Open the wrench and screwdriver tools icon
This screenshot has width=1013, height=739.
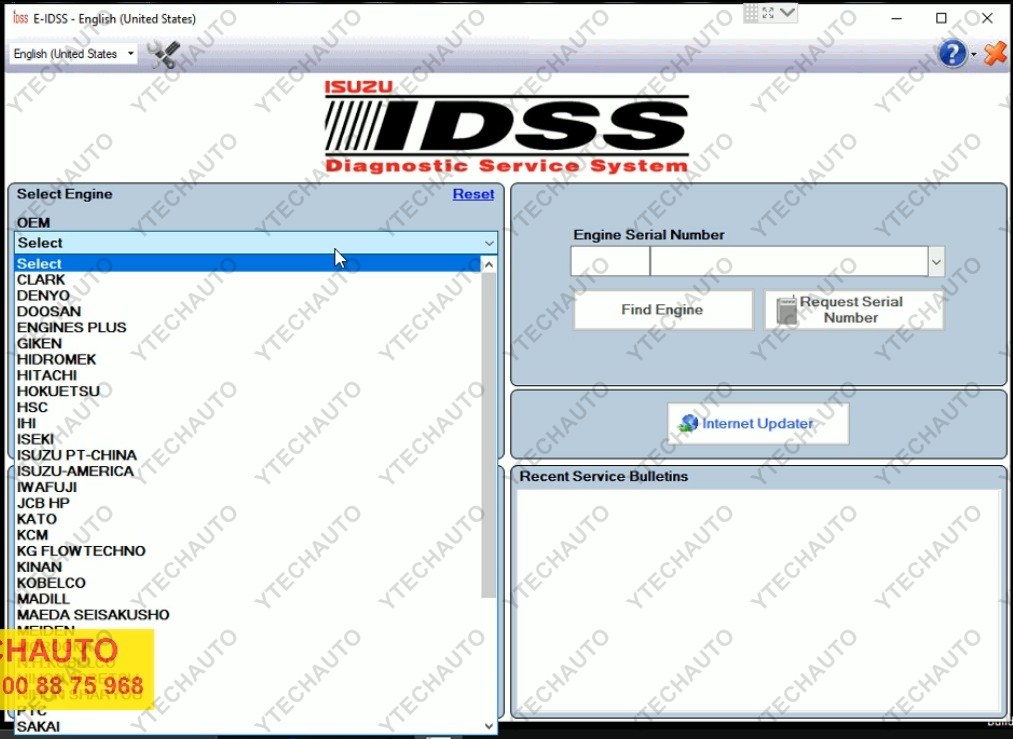point(164,54)
